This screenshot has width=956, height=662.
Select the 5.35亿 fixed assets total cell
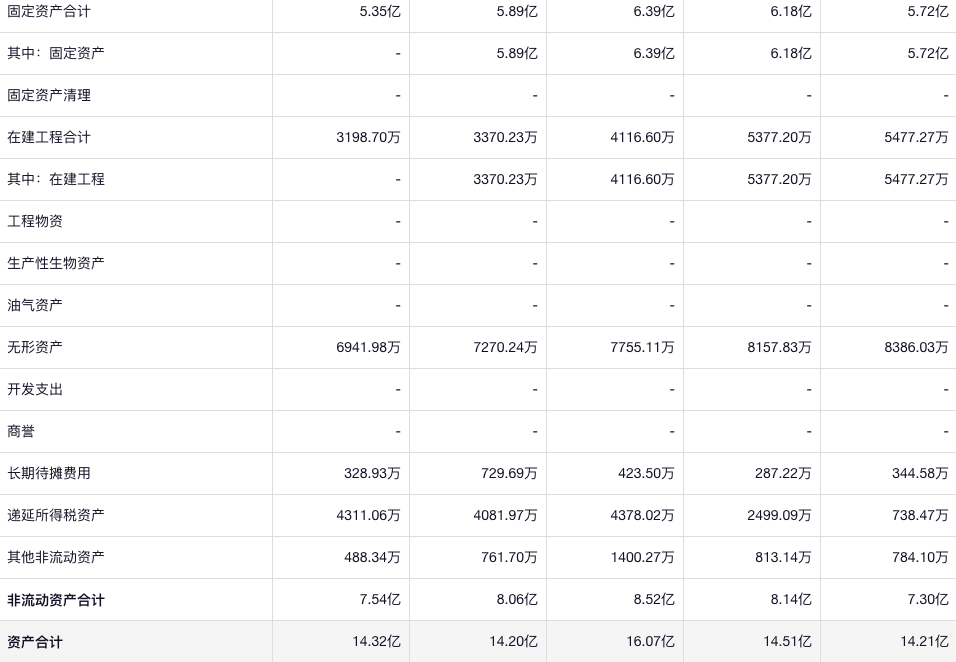pyautogui.click(x=380, y=11)
